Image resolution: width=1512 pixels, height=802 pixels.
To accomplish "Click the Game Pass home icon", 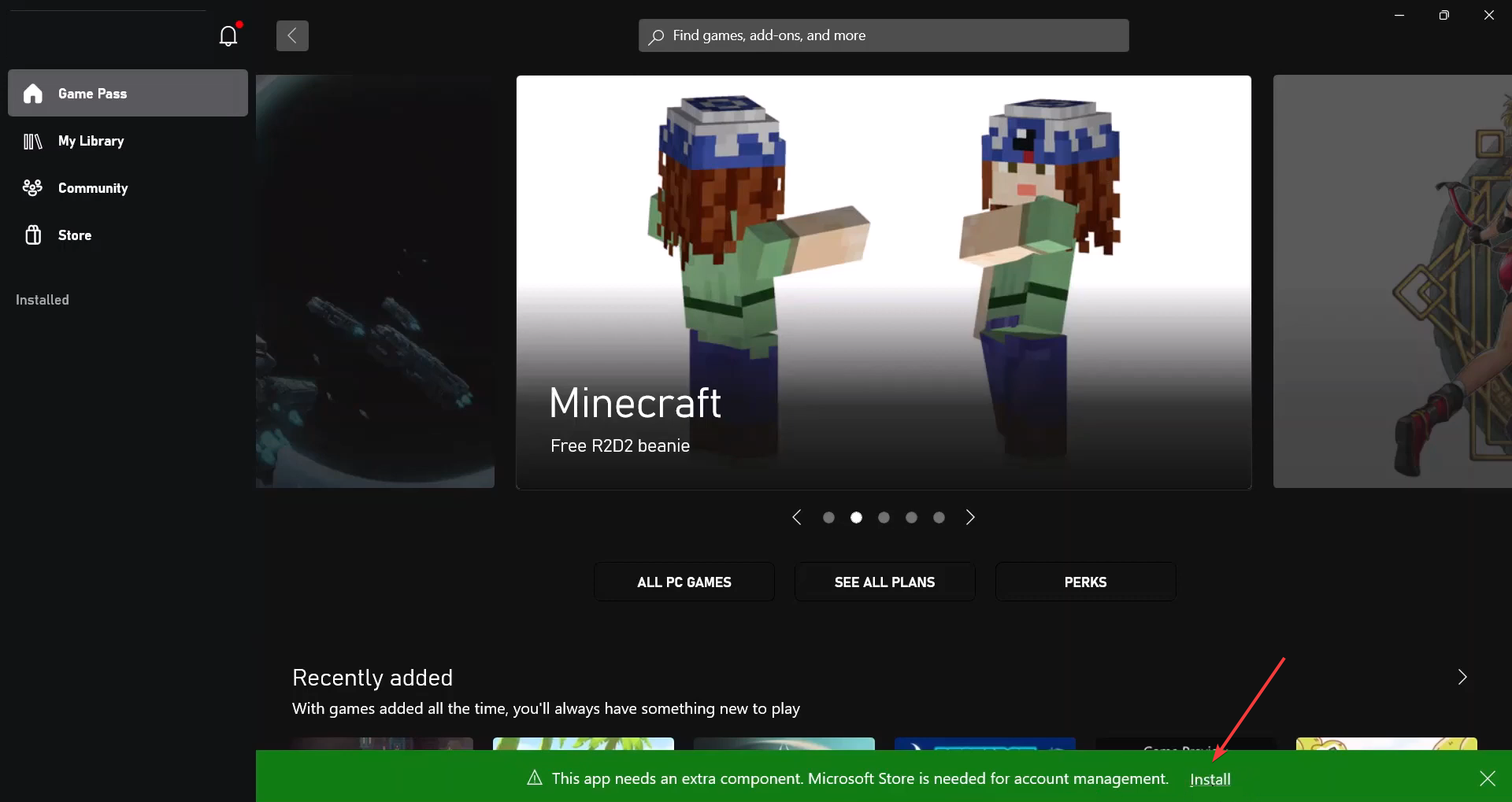I will pyautogui.click(x=33, y=94).
